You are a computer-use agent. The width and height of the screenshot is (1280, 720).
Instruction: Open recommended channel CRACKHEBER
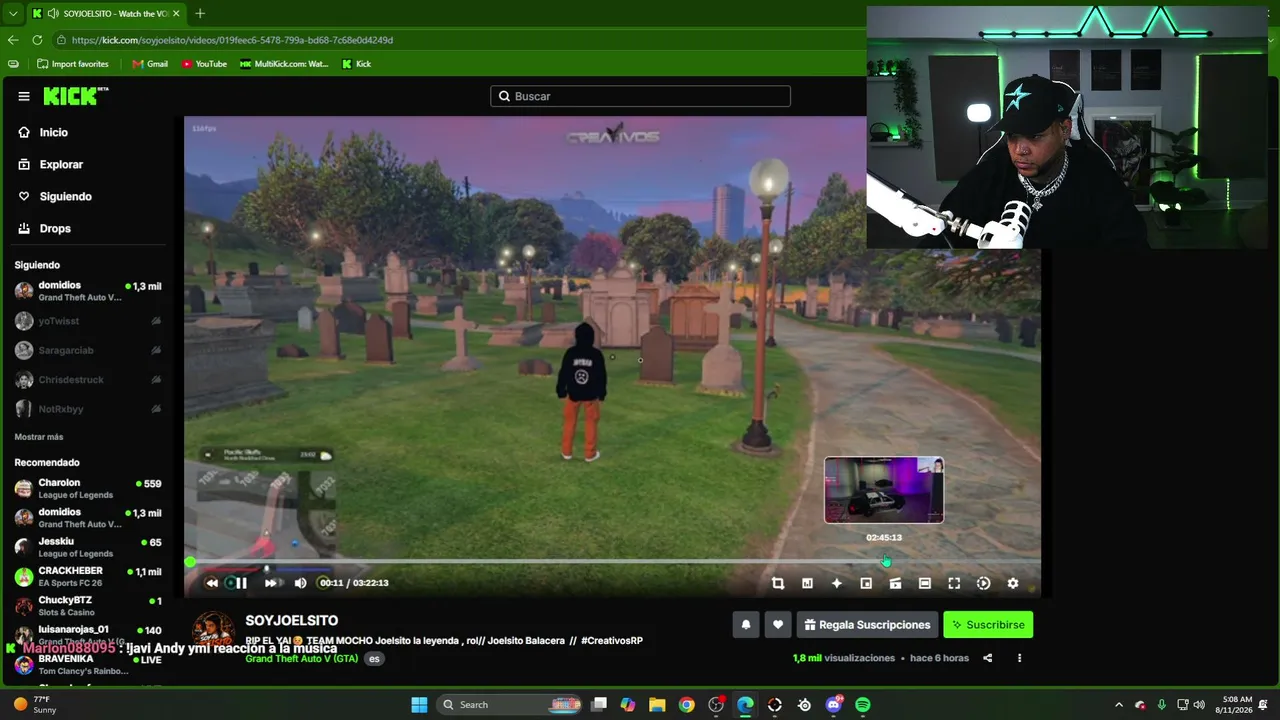pos(88,576)
